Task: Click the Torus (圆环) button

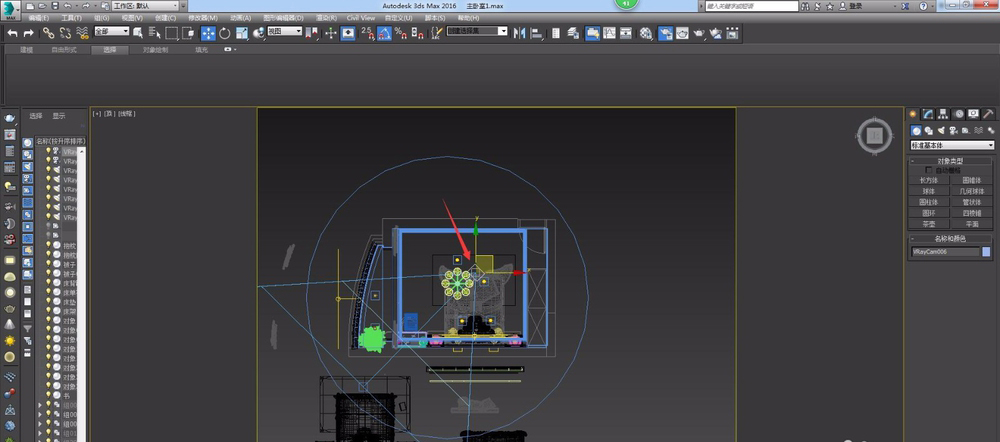Action: point(929,213)
